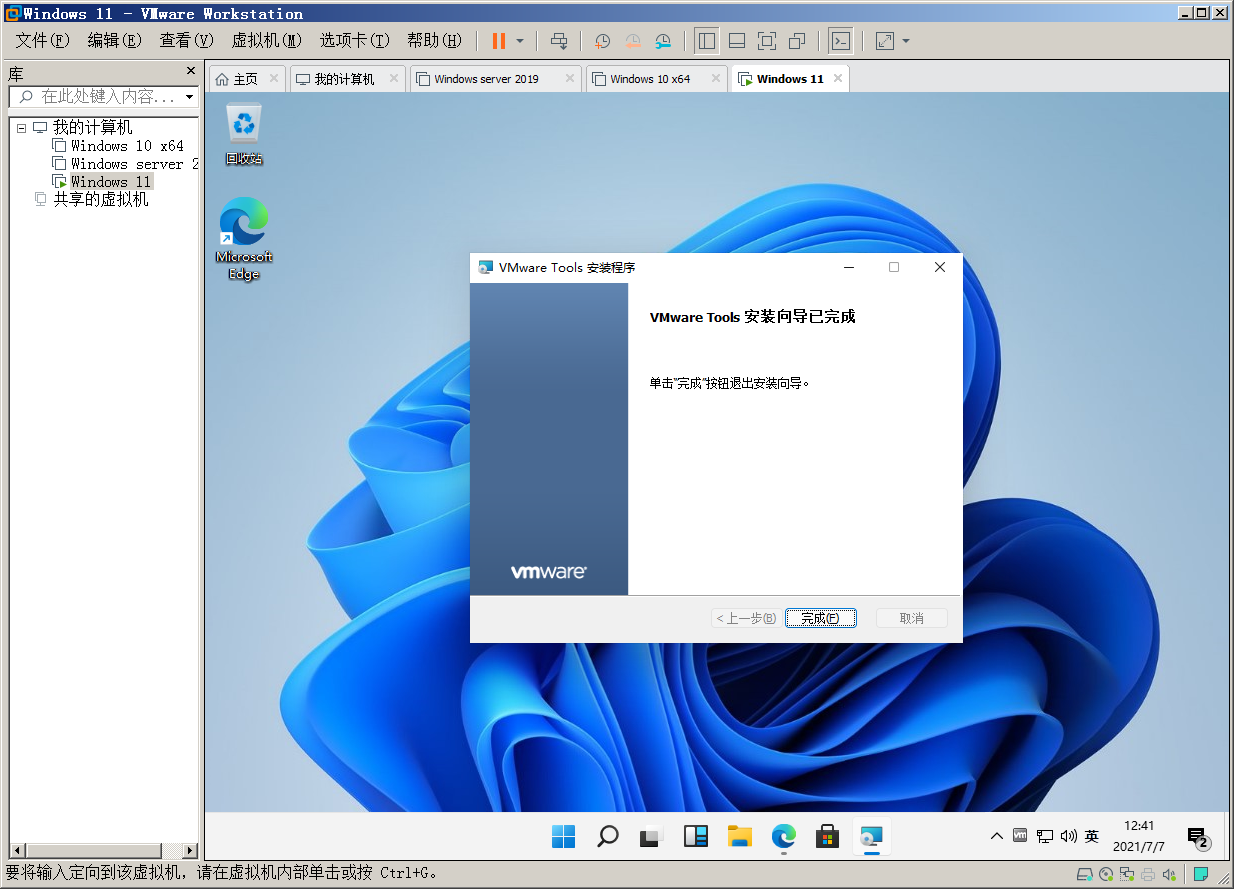Open the 选项卡(T) menu
1234x889 pixels.
click(x=354, y=41)
